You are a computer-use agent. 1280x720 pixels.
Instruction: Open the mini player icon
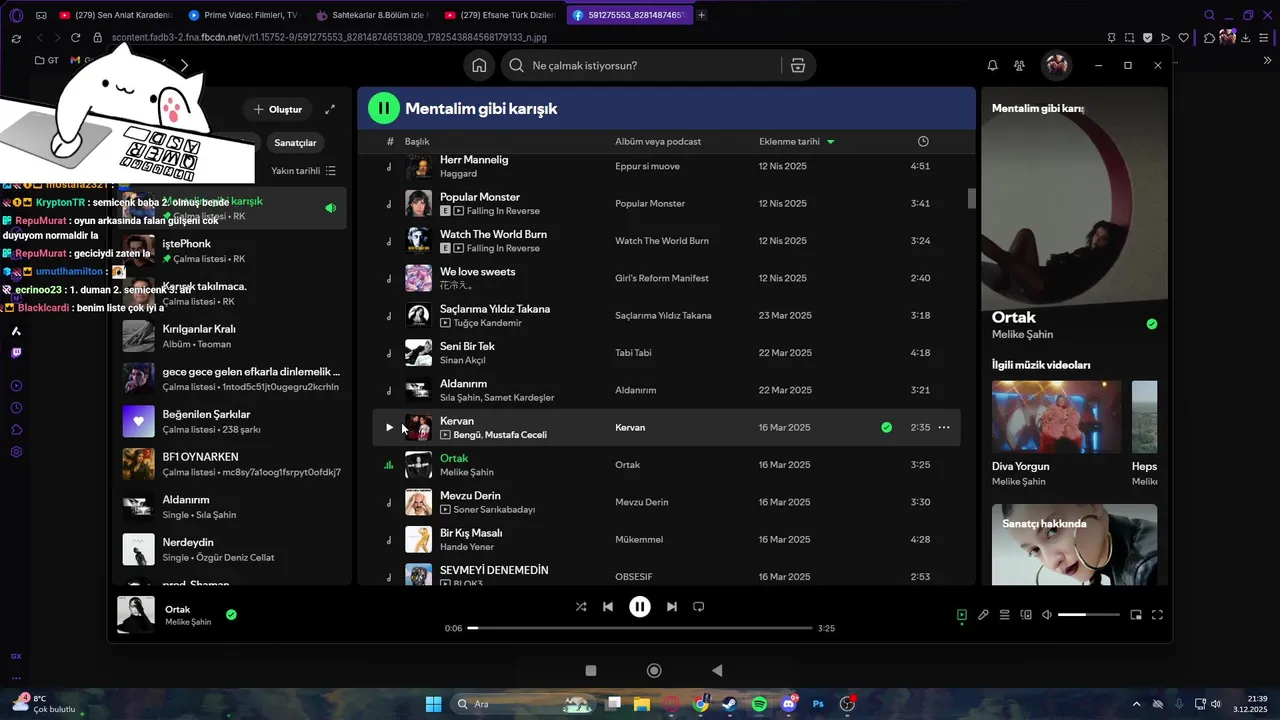coord(1136,615)
